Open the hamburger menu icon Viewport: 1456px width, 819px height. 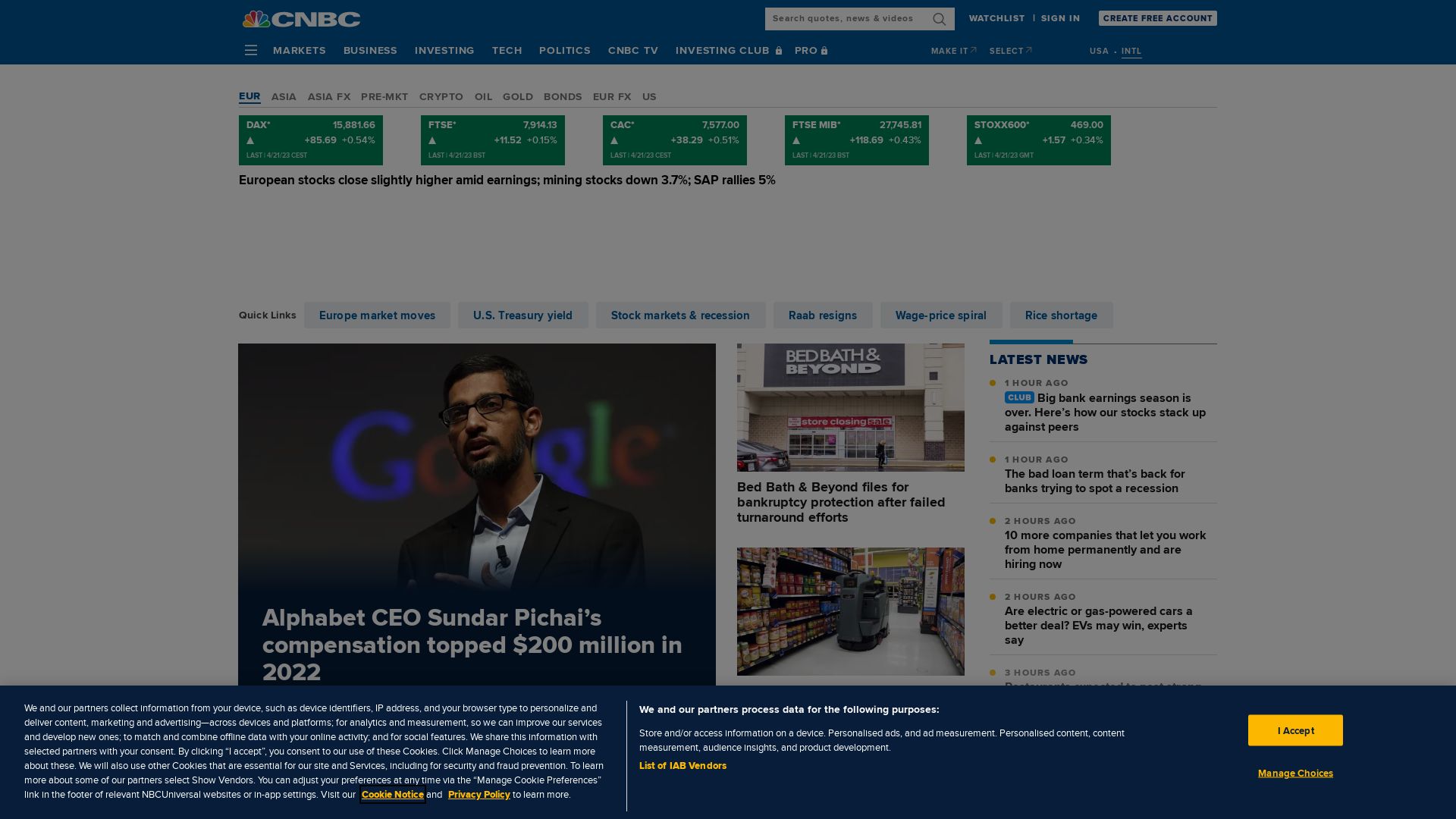tap(251, 50)
